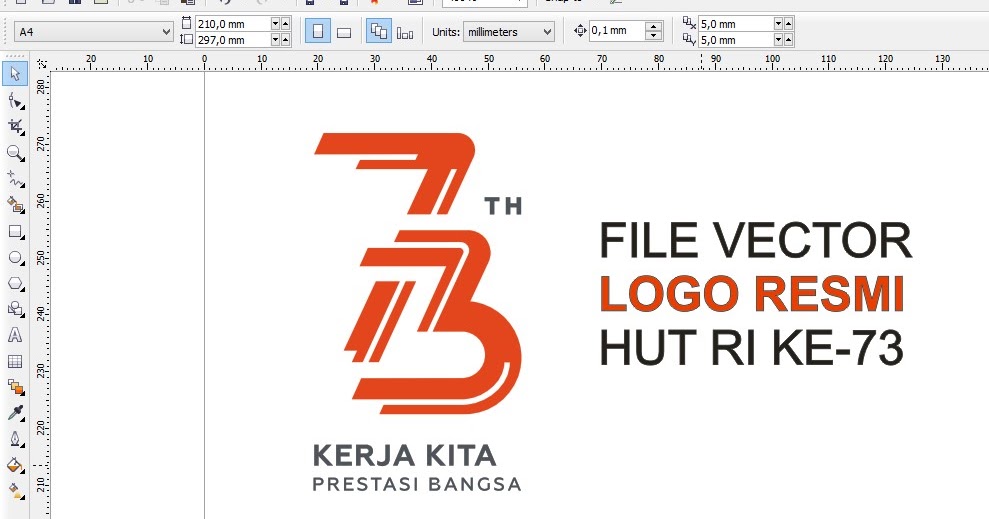Select the 'KERJA KITA' text object

point(404,455)
